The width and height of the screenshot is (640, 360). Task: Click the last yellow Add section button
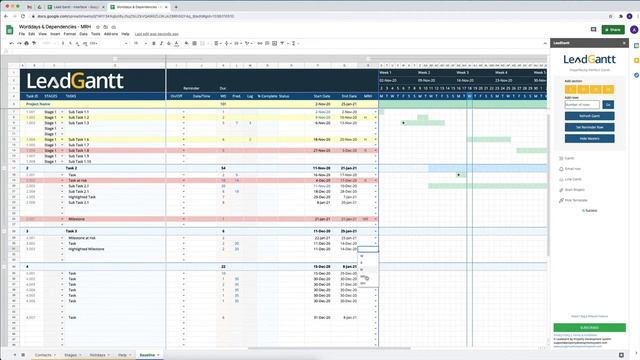[608, 89]
